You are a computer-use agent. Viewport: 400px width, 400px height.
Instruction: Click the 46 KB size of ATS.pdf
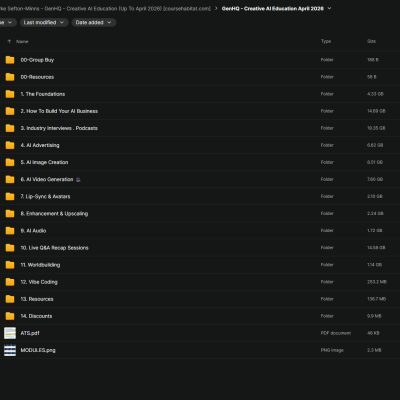coord(373,333)
